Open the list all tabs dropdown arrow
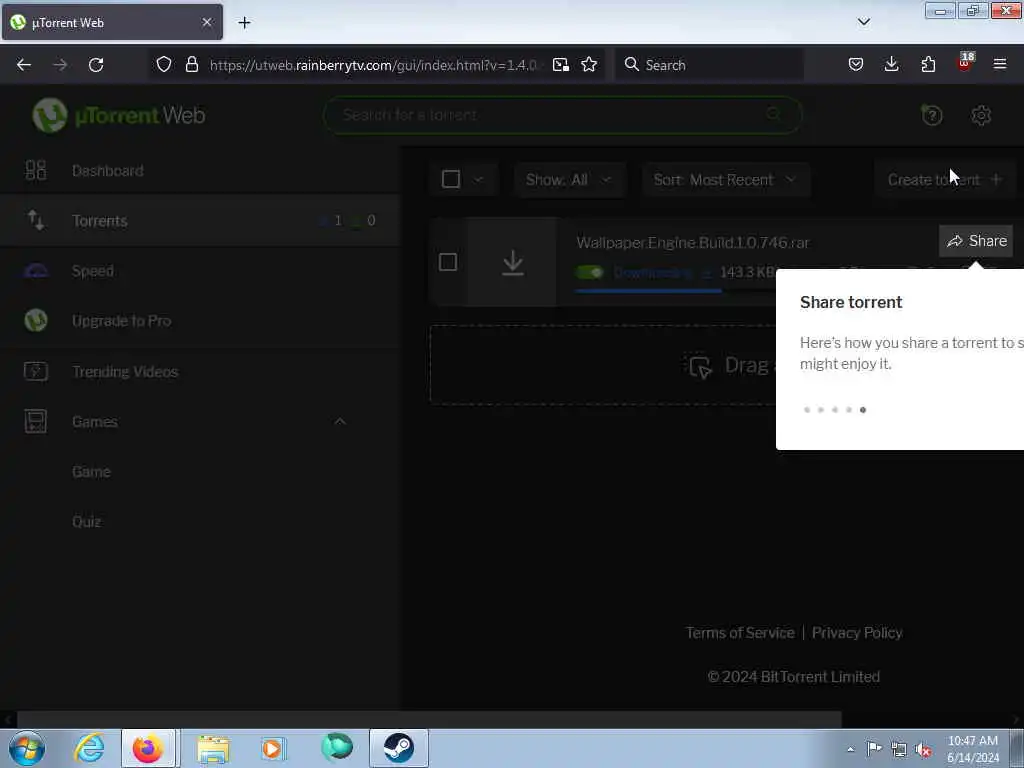Image resolution: width=1024 pixels, height=768 pixels. coord(863,22)
